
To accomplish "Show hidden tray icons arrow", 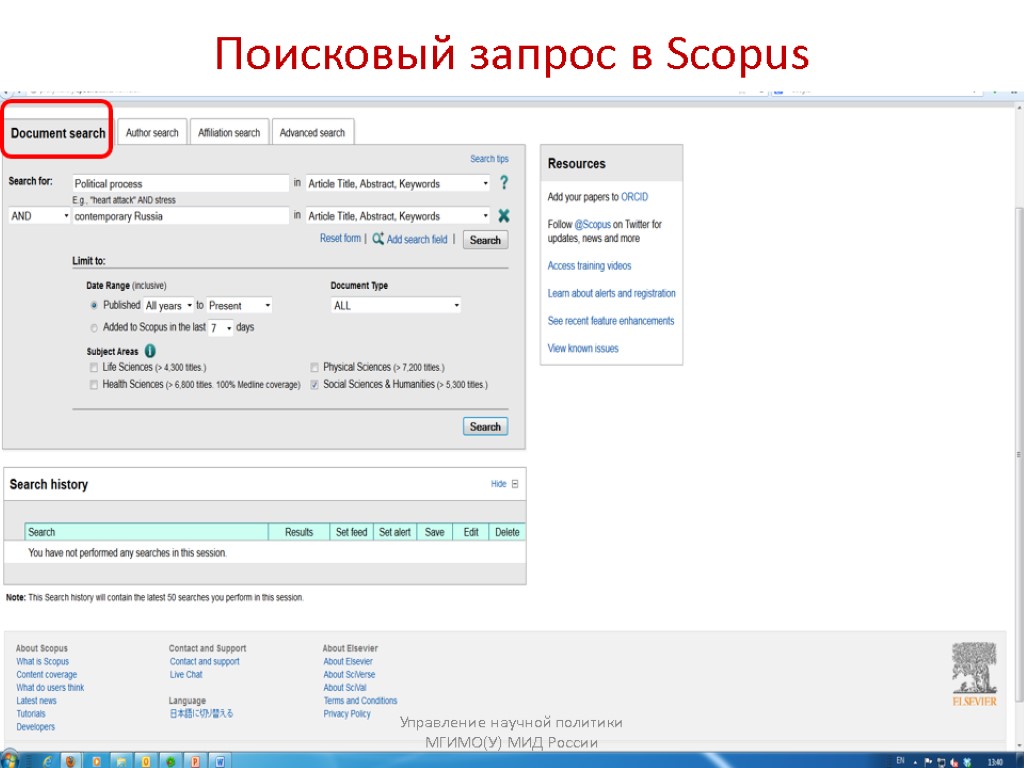I will click(915, 762).
